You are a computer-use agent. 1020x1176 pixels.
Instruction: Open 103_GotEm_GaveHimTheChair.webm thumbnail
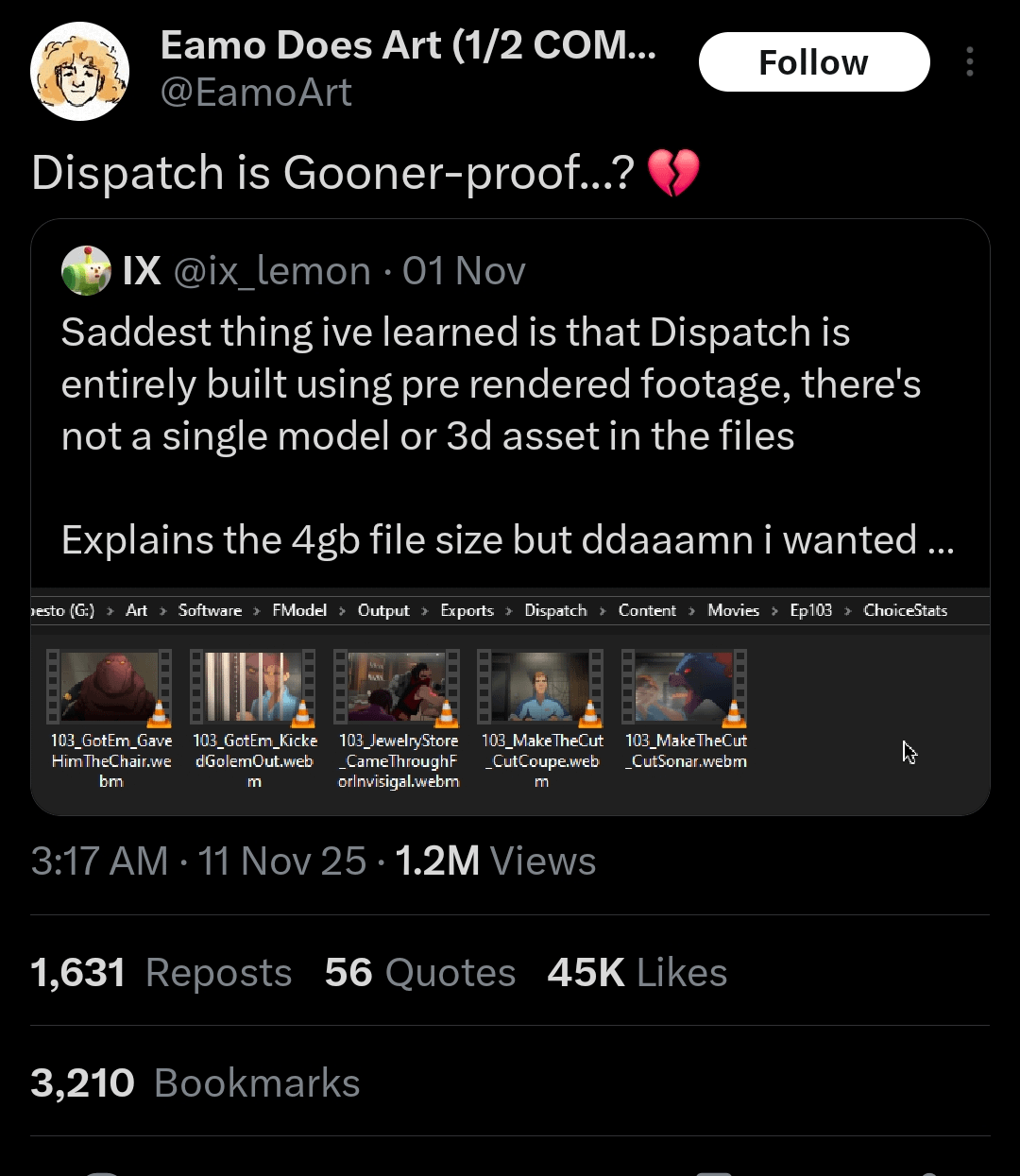(x=110, y=687)
